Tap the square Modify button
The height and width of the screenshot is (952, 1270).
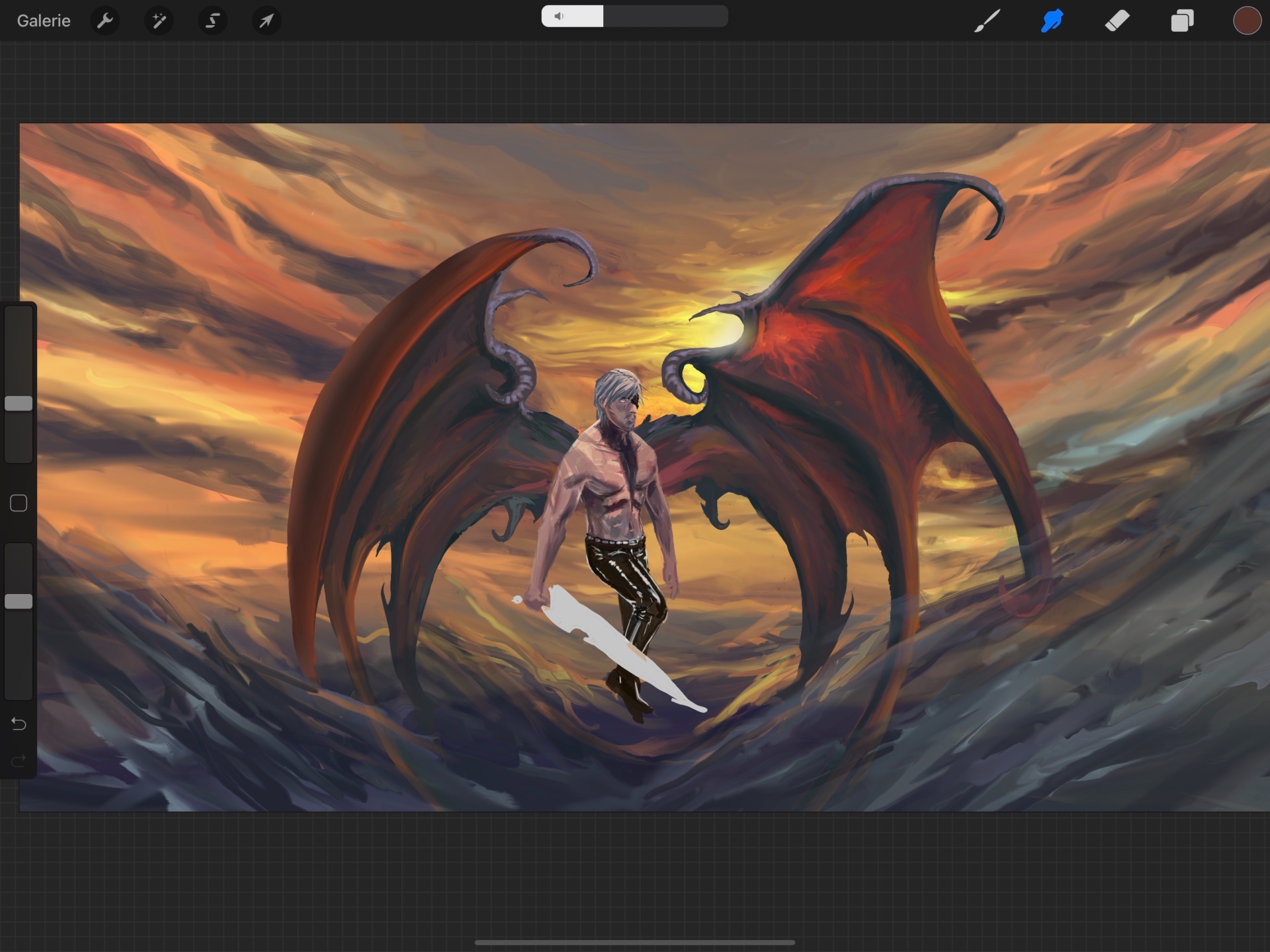click(x=19, y=503)
